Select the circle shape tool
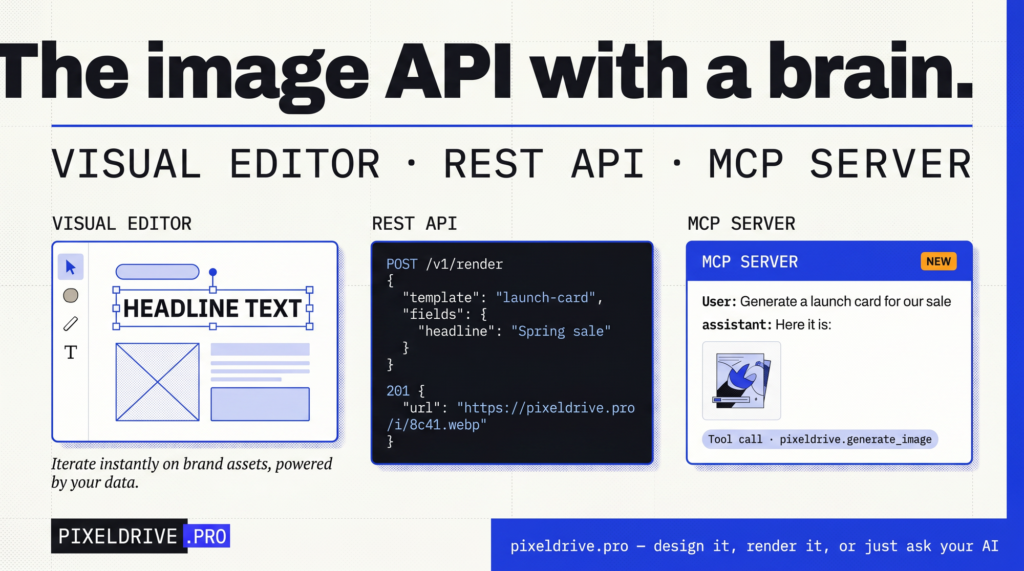This screenshot has width=1024, height=571. click(71, 295)
